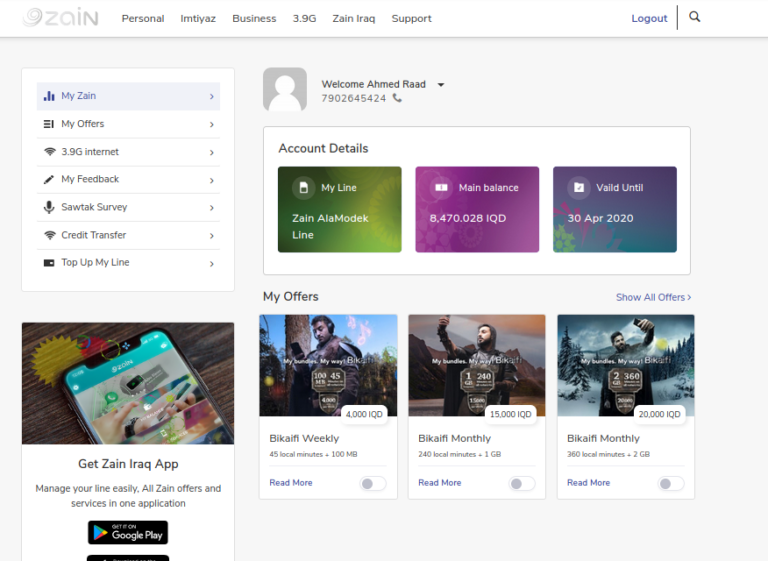Click the 15,000 IQD price tag
Image resolution: width=768 pixels, height=561 pixels.
point(510,415)
